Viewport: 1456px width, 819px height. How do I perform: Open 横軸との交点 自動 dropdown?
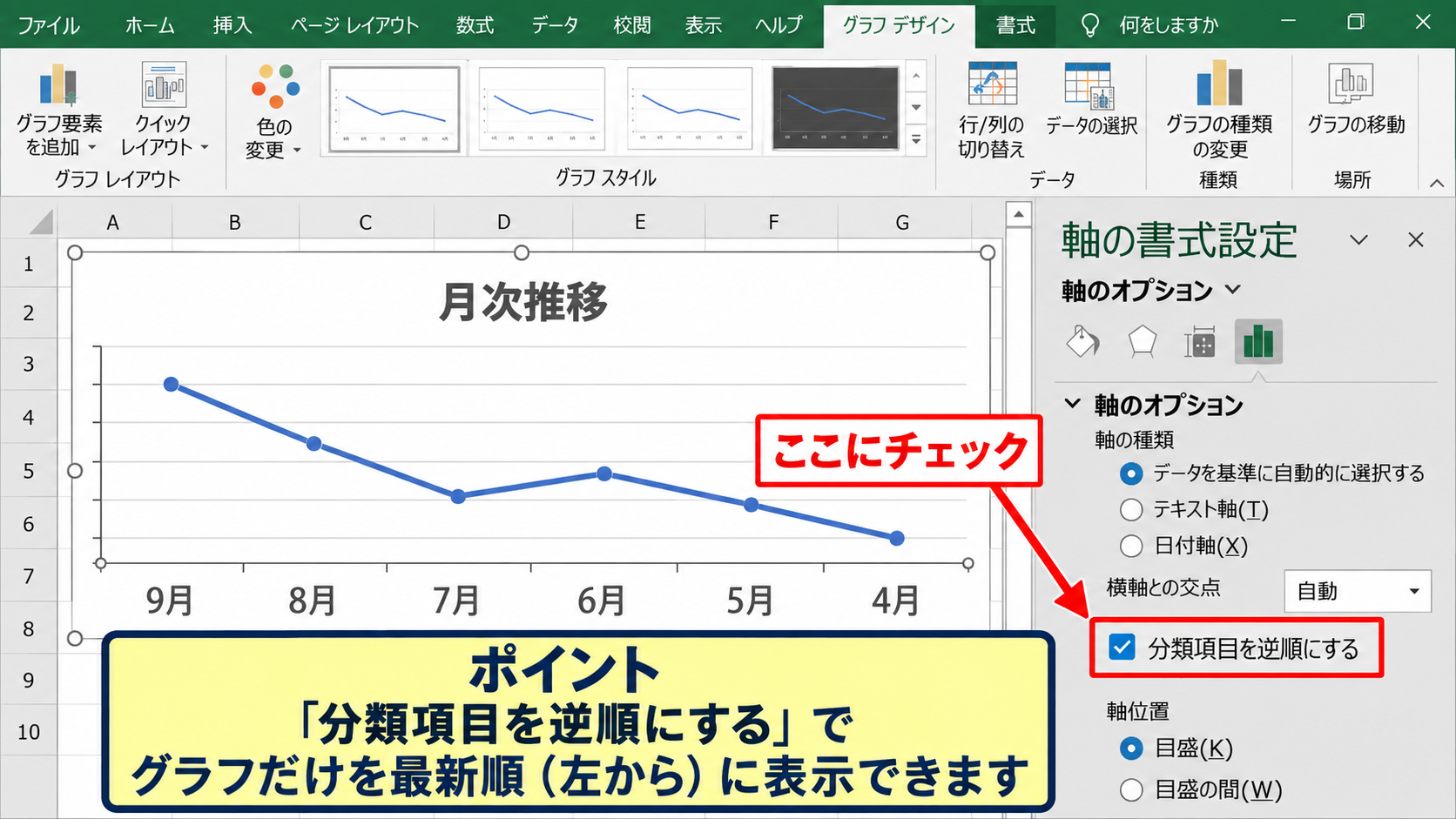tap(1358, 591)
